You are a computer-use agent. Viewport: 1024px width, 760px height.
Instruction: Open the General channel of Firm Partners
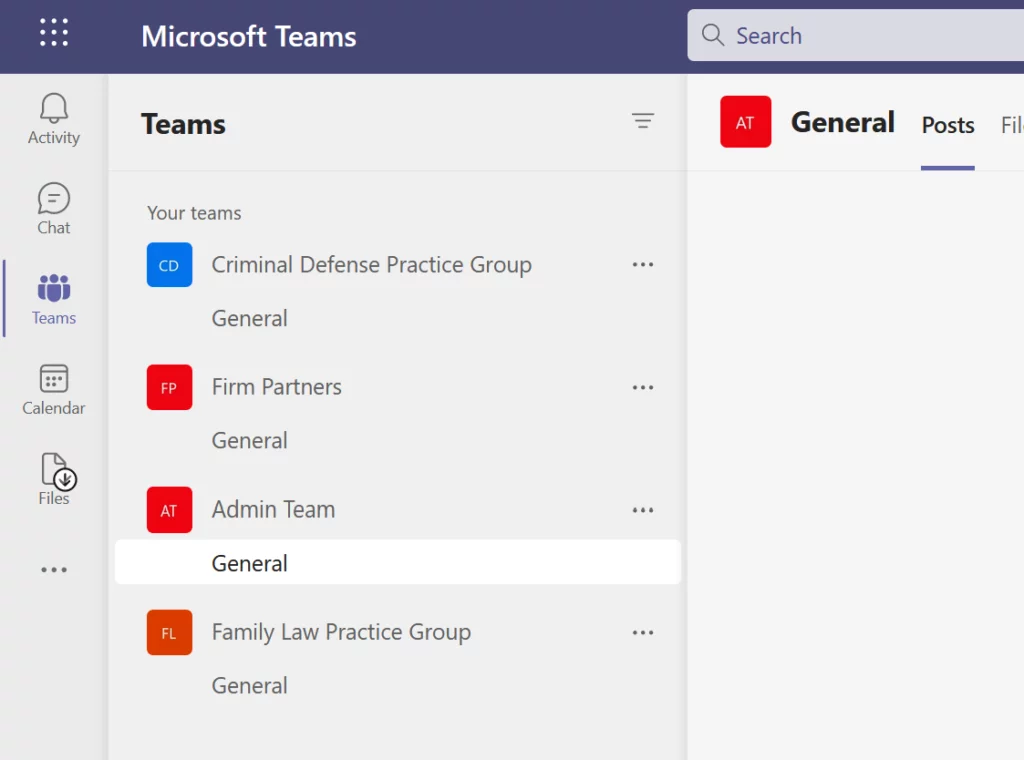click(x=249, y=440)
